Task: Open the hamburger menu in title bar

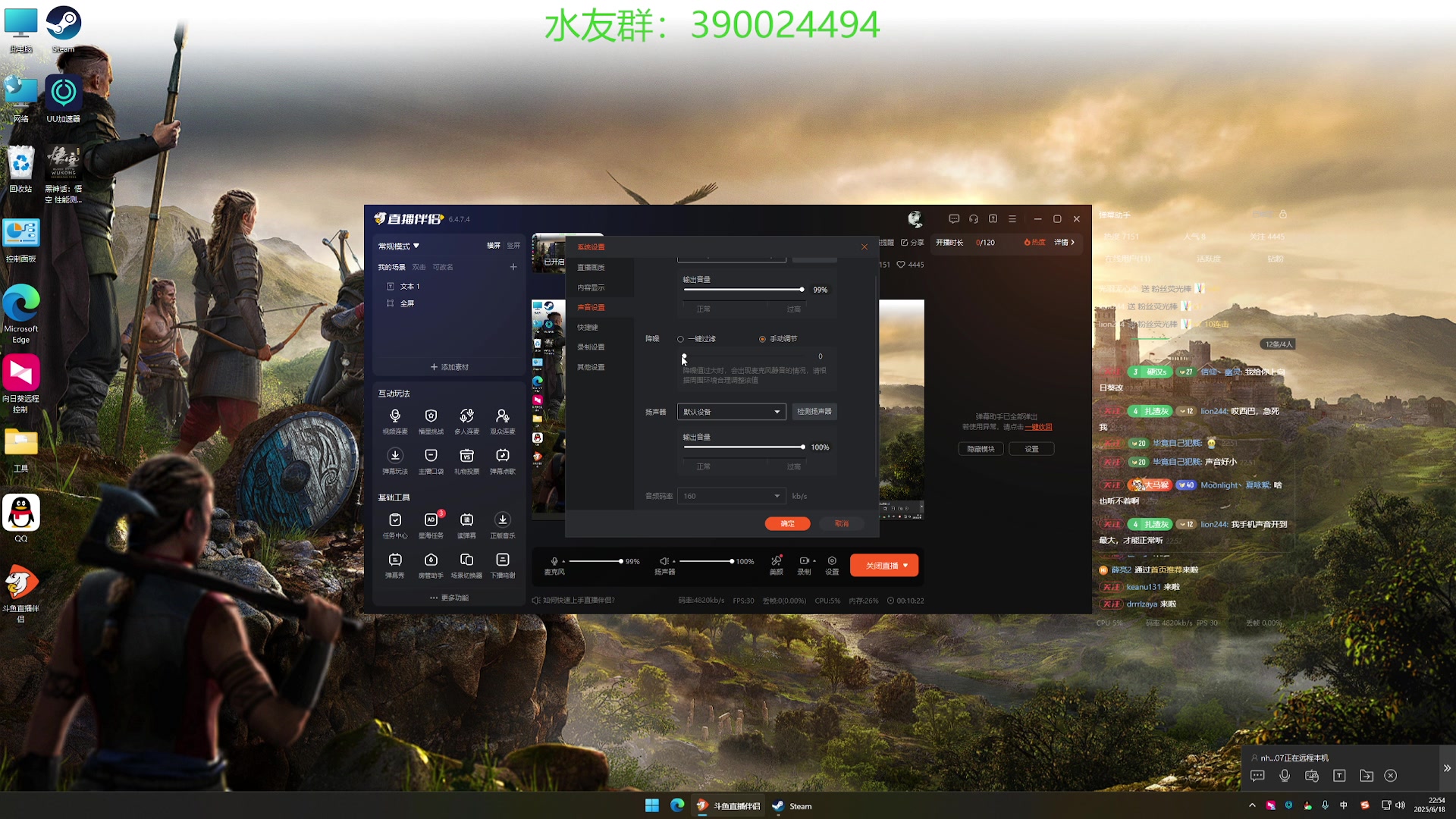Action: 1012,219
